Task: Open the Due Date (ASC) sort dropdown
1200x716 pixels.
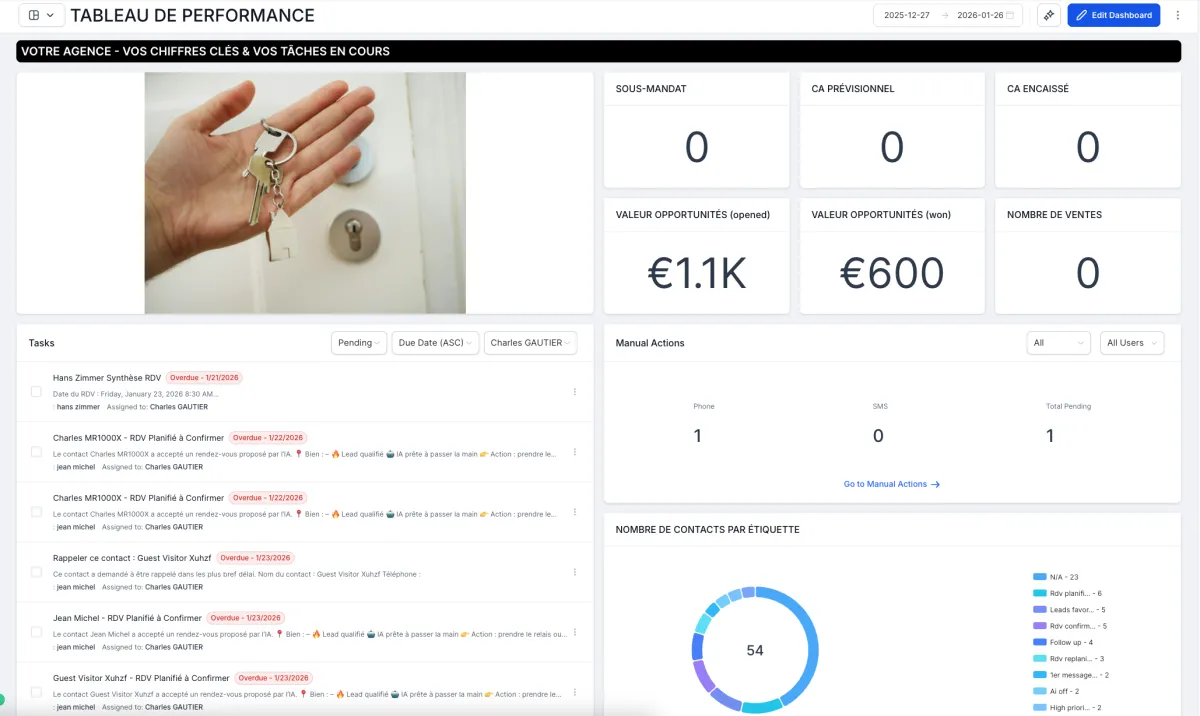Action: 435,343
